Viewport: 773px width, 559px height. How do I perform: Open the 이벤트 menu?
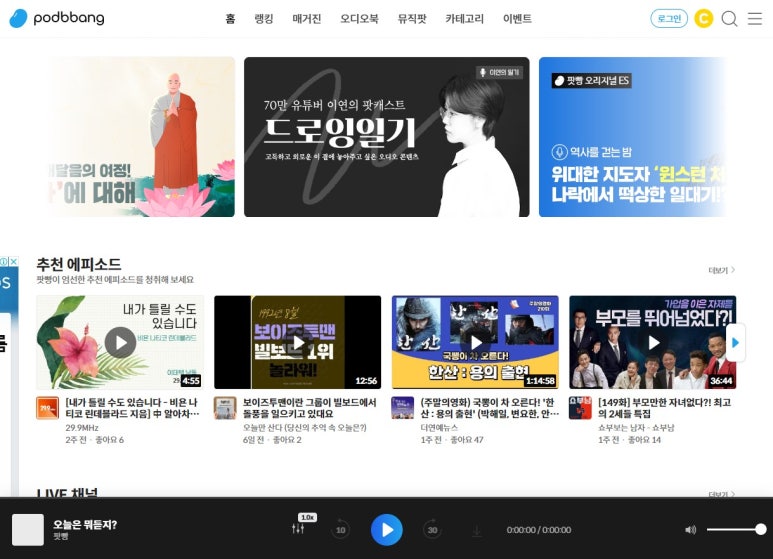(x=517, y=19)
